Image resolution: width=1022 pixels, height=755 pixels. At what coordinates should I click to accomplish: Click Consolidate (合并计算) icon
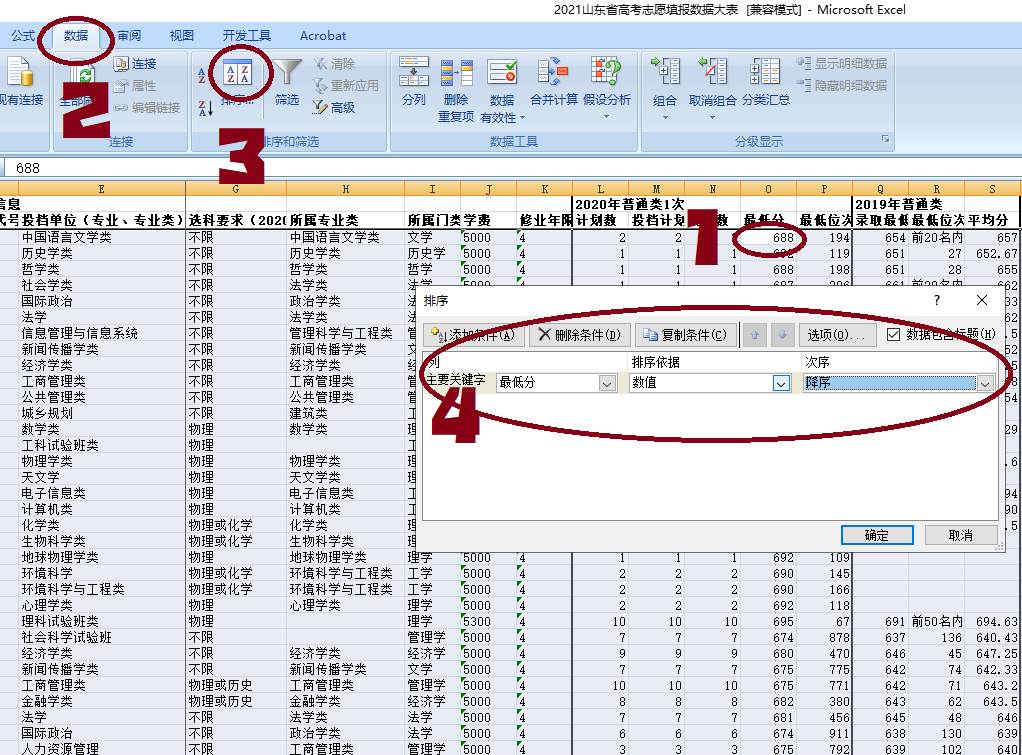tap(553, 72)
